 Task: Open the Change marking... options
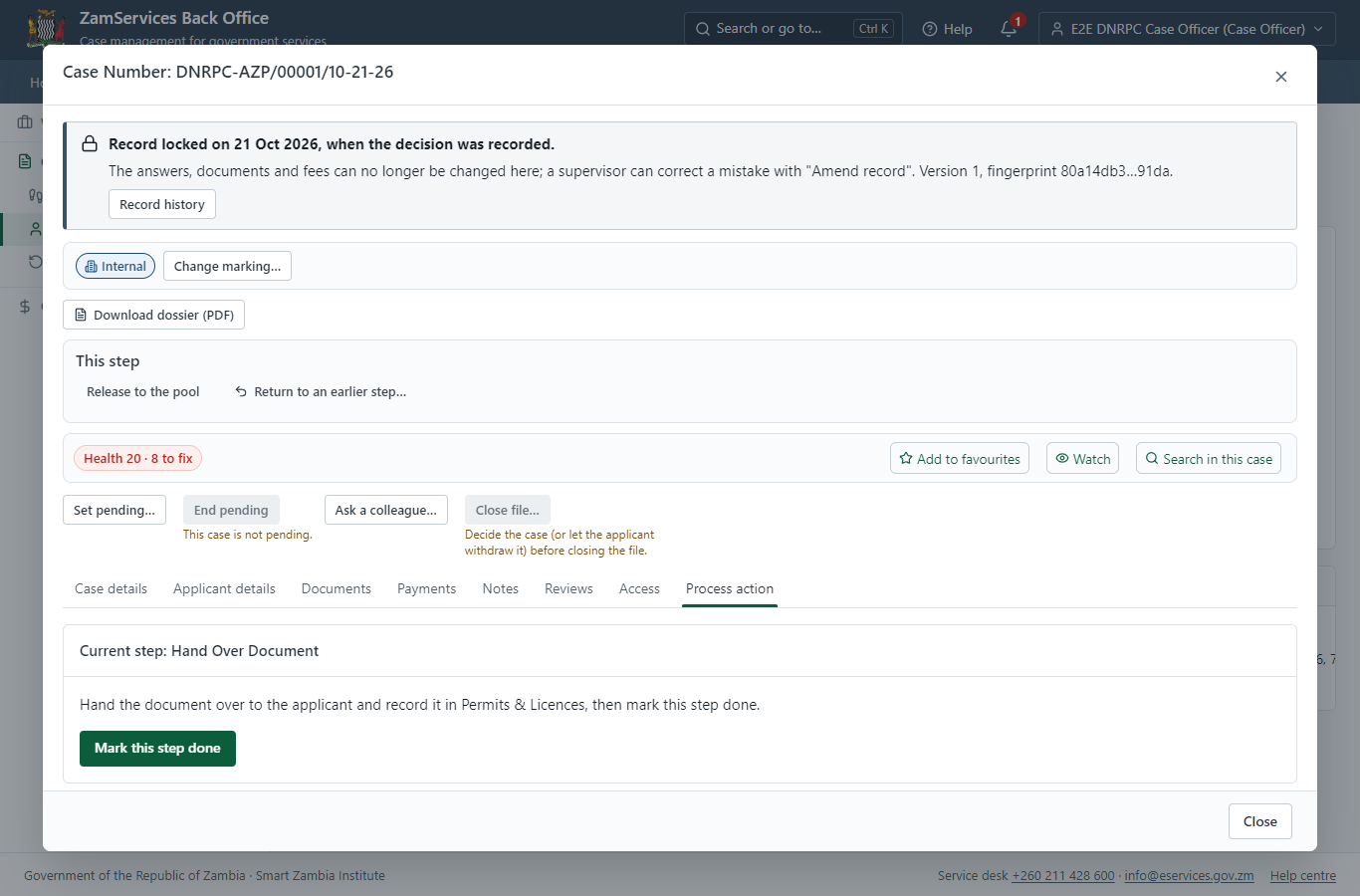227,266
